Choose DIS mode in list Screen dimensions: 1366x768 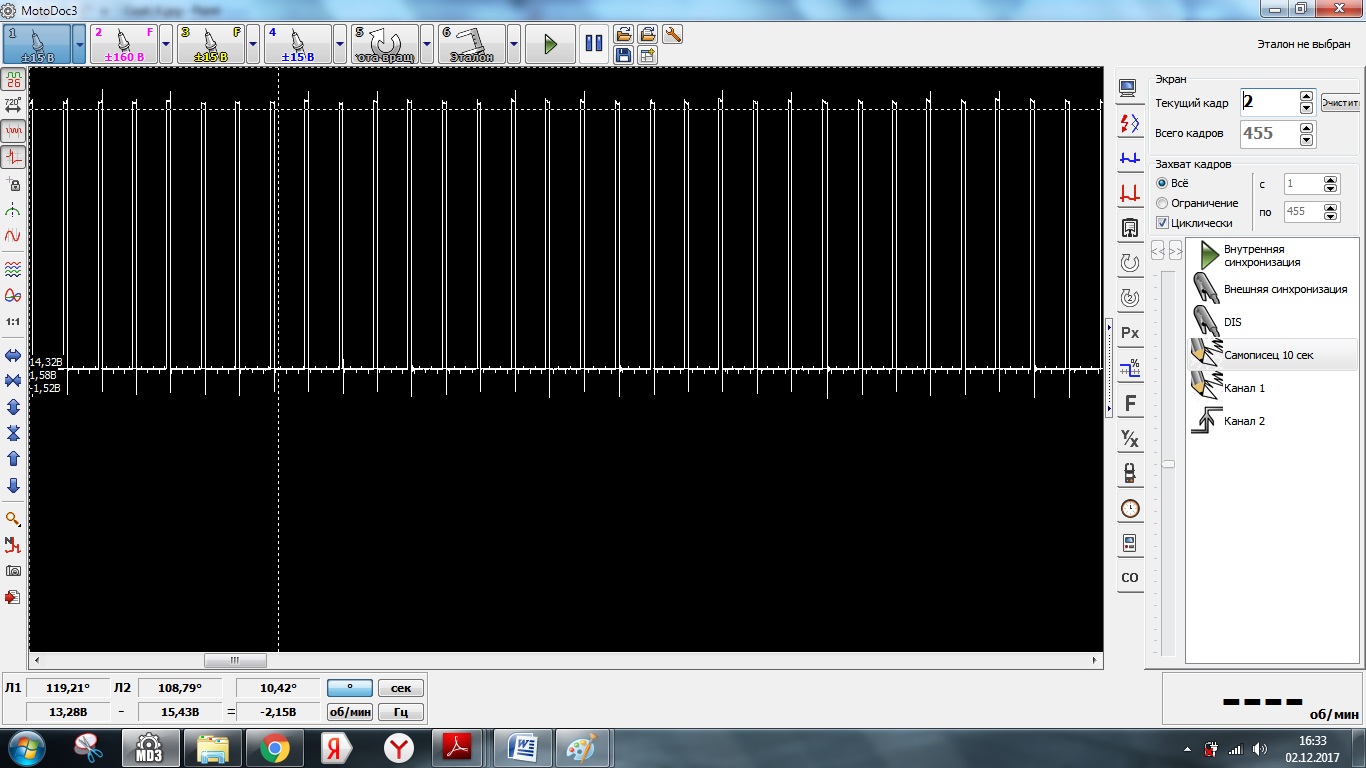1272,322
